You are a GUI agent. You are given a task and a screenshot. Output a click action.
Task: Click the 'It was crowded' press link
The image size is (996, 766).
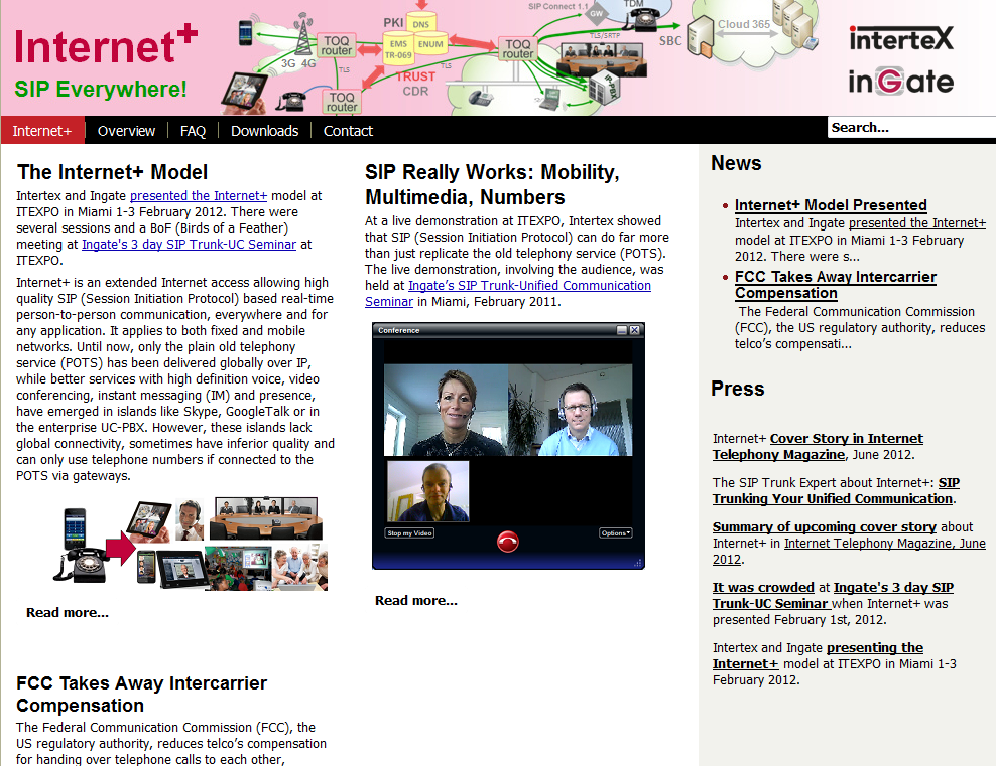coord(764,588)
